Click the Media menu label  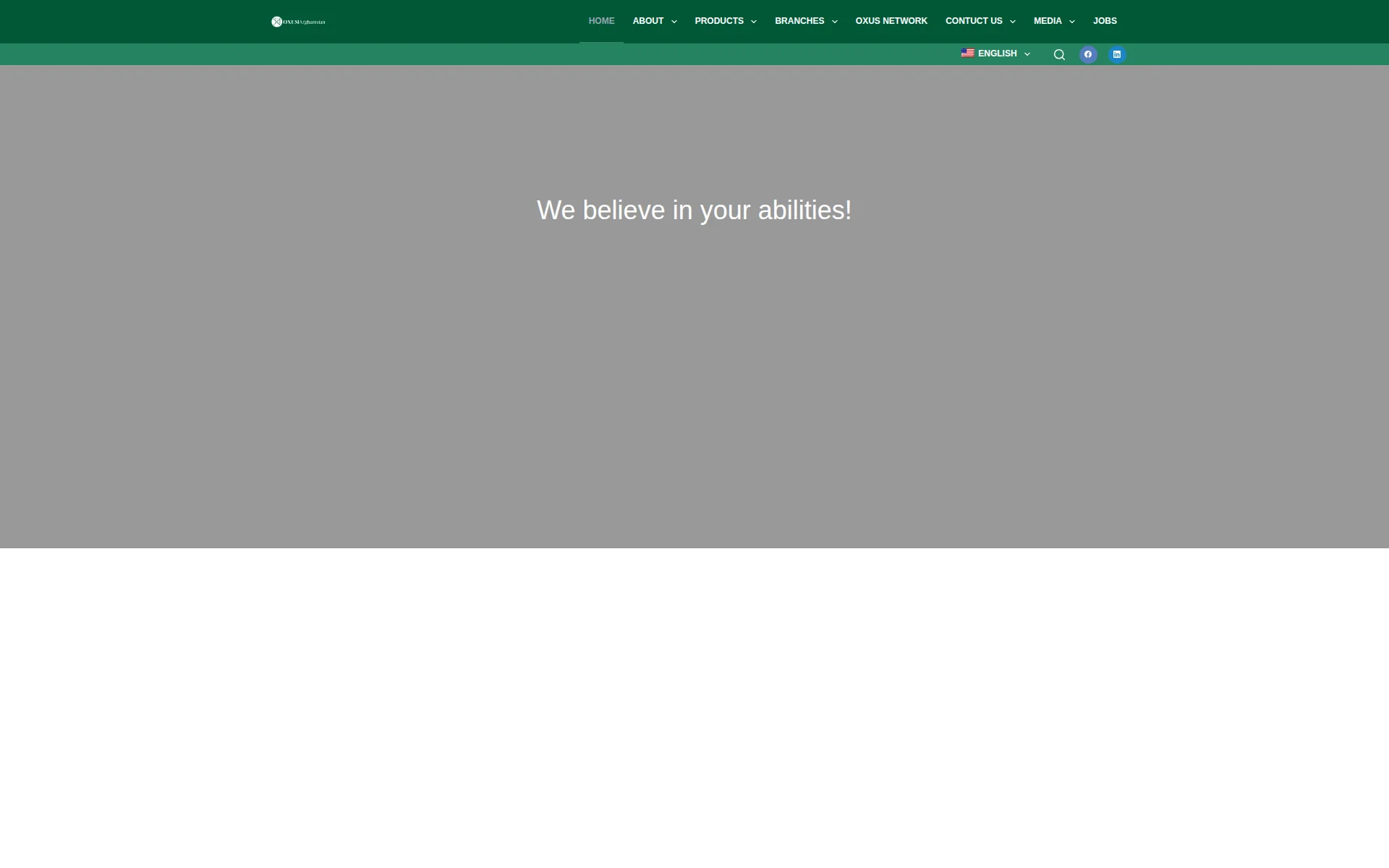[1048, 21]
